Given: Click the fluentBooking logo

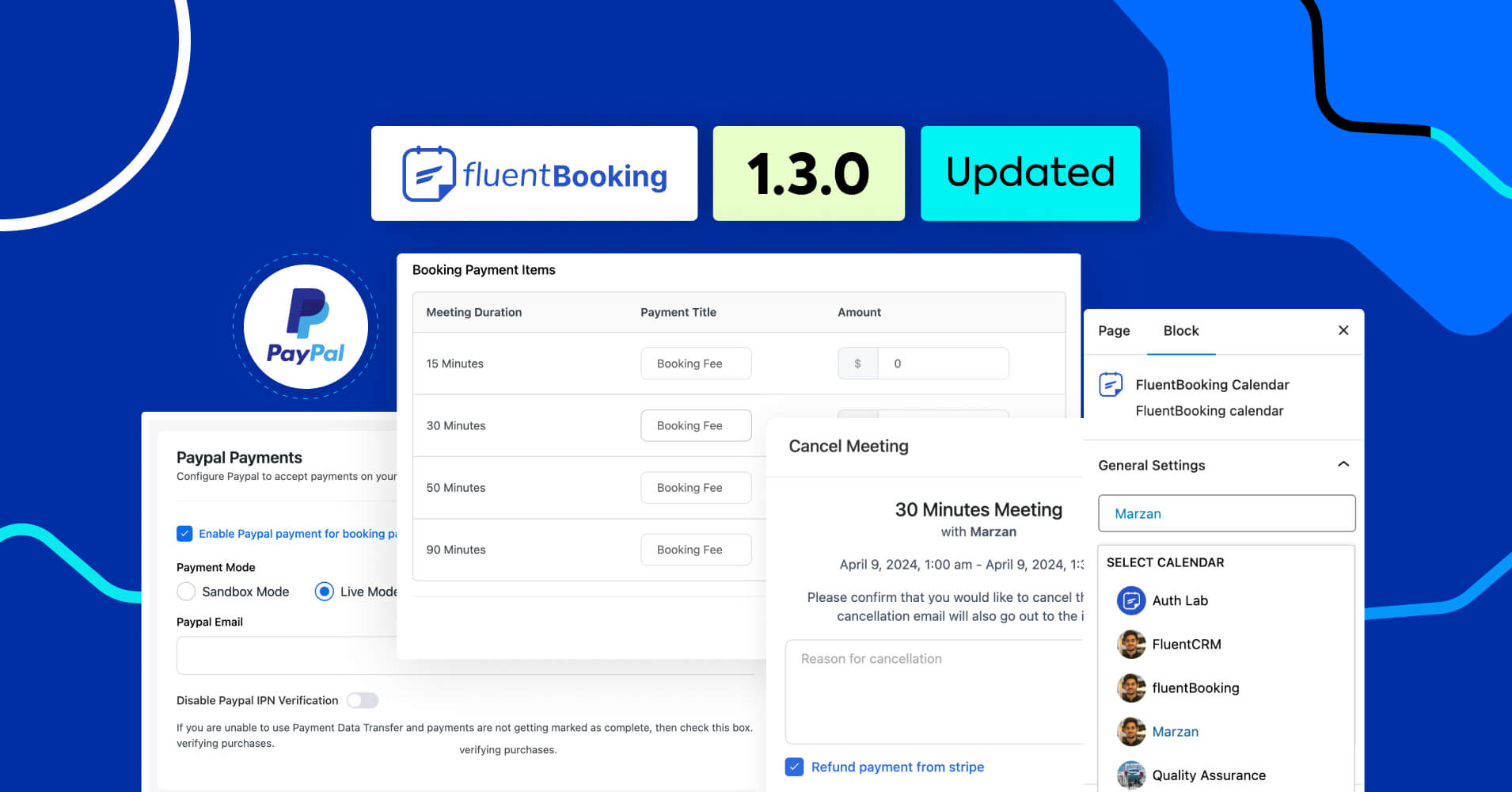Looking at the screenshot, I should click(534, 173).
